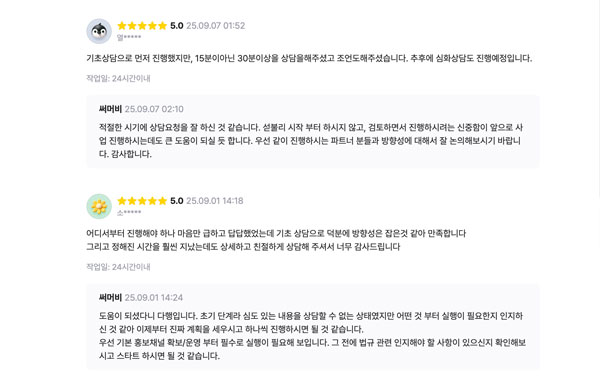600x391 pixels.
Task: Click the reply timestamp 25.09.07 02:10
Action: click(154, 109)
